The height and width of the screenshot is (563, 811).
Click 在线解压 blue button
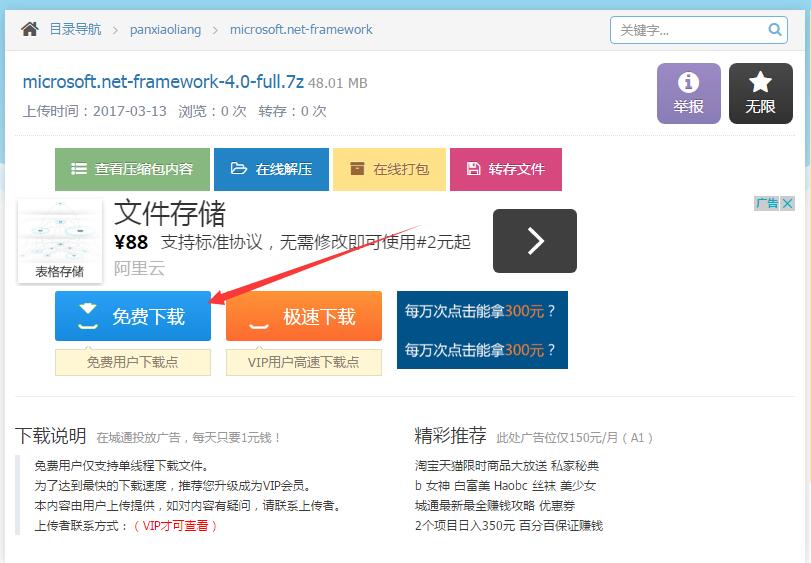pos(272,169)
